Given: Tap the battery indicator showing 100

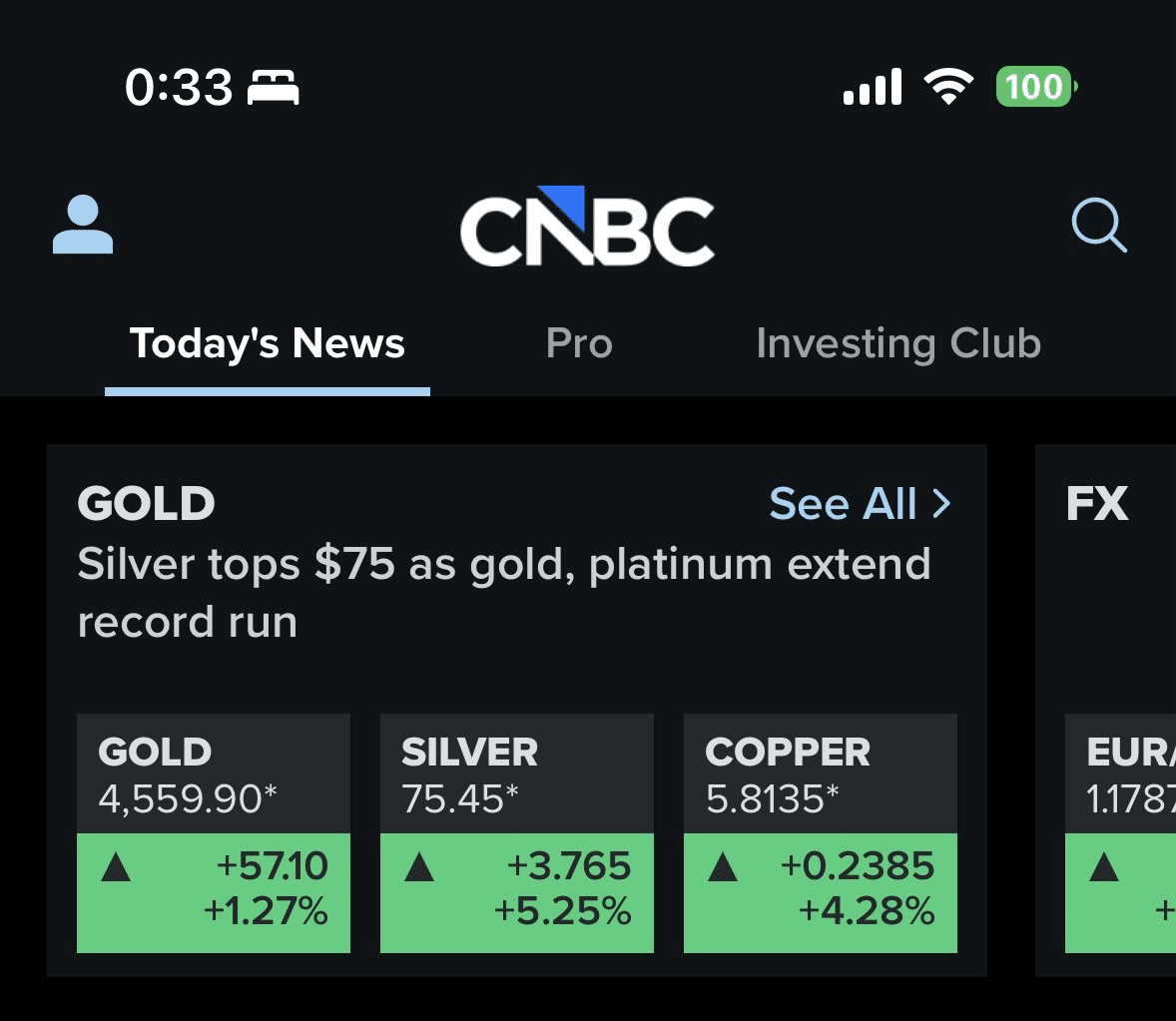Looking at the screenshot, I should (1035, 88).
